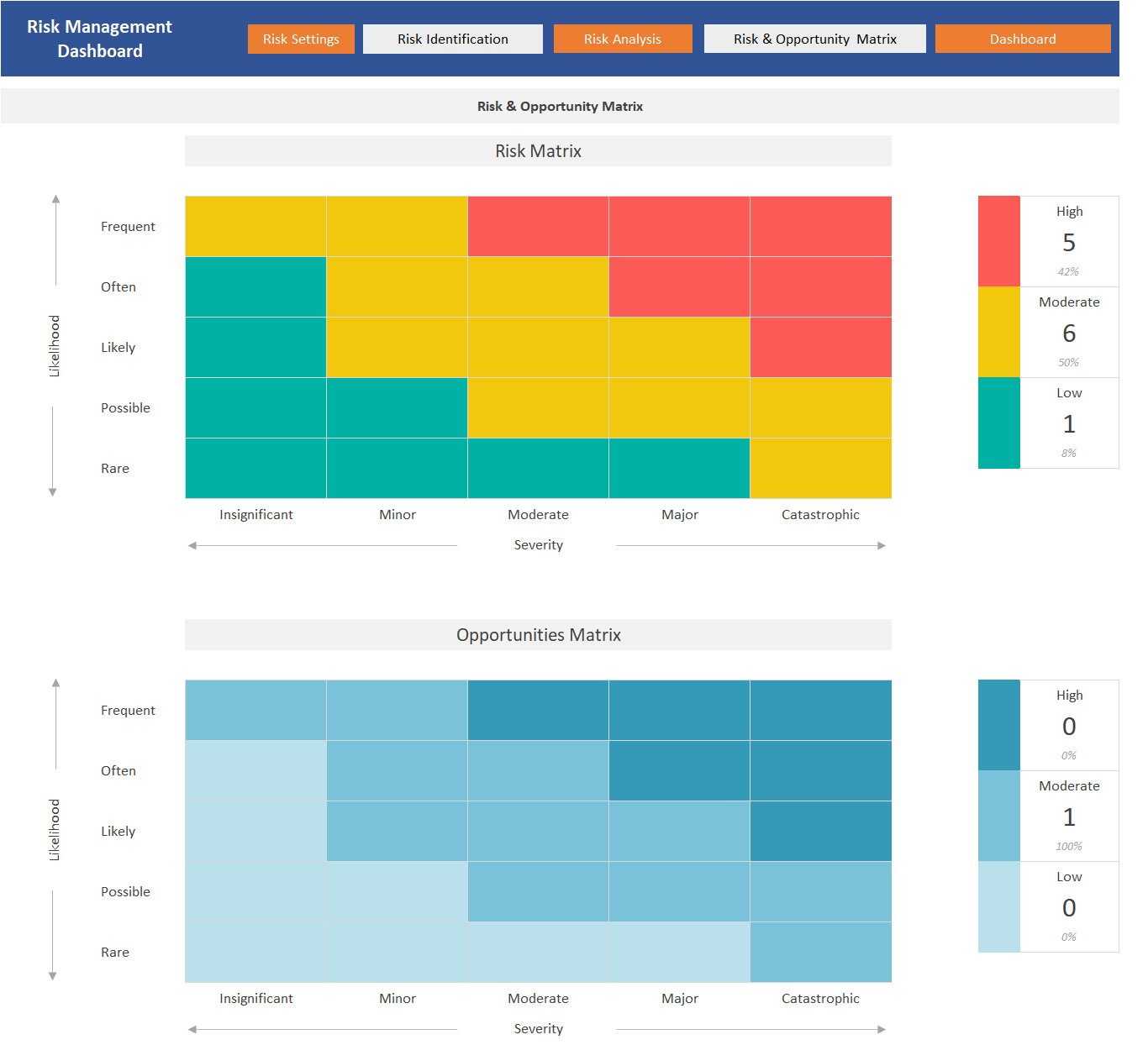Viewport: 1148px width, 1045px height.
Task: Click the Moderate opportunity count 1
Action: [x=1069, y=817]
